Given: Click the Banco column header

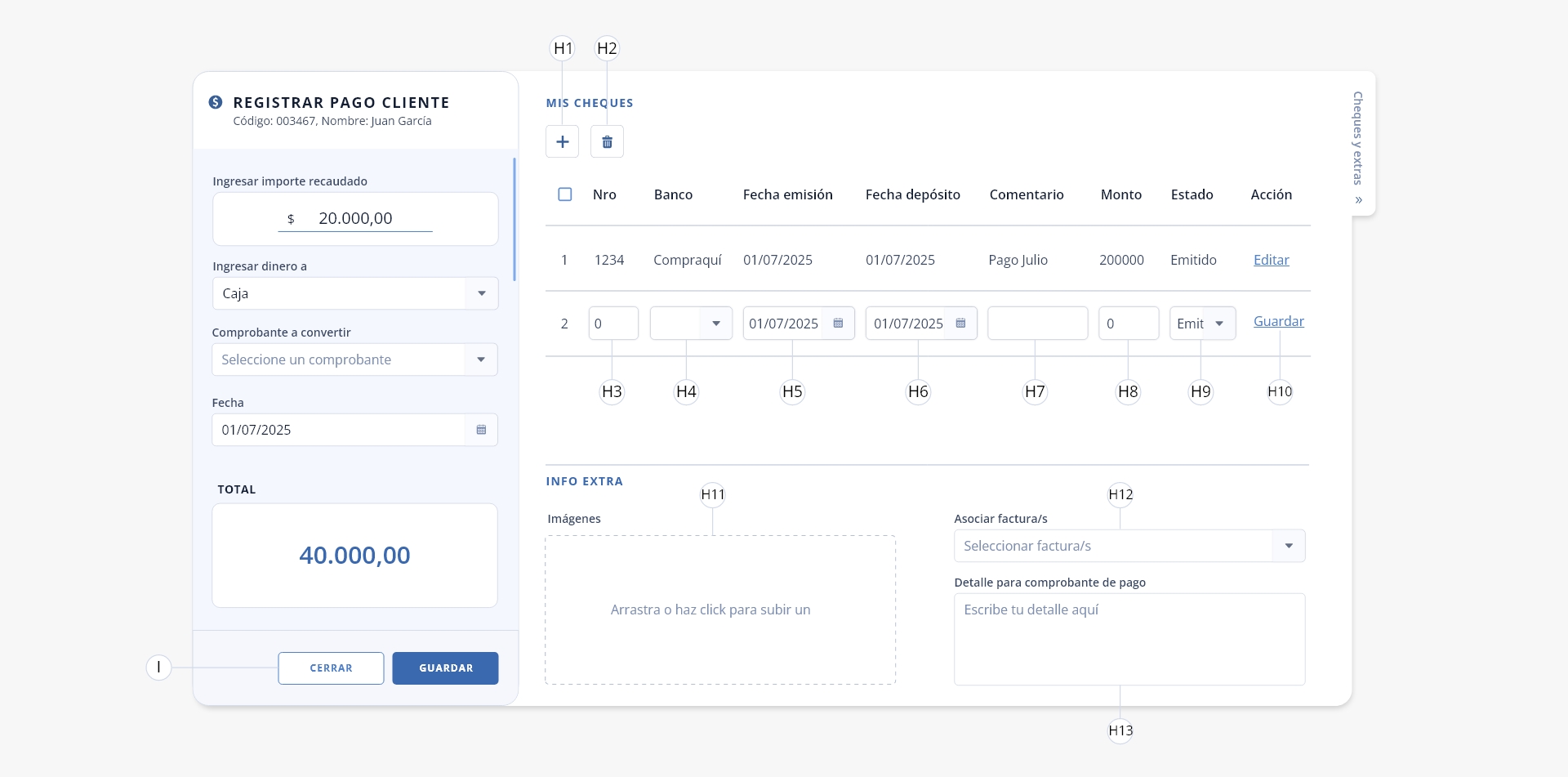Looking at the screenshot, I should click(673, 194).
